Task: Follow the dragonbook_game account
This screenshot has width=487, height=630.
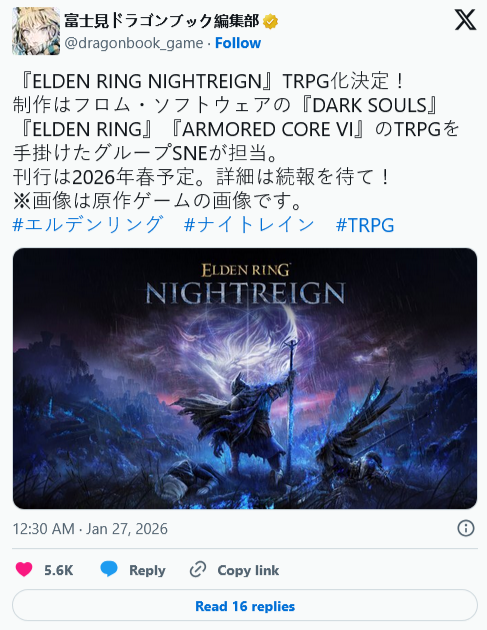Action: [238, 43]
